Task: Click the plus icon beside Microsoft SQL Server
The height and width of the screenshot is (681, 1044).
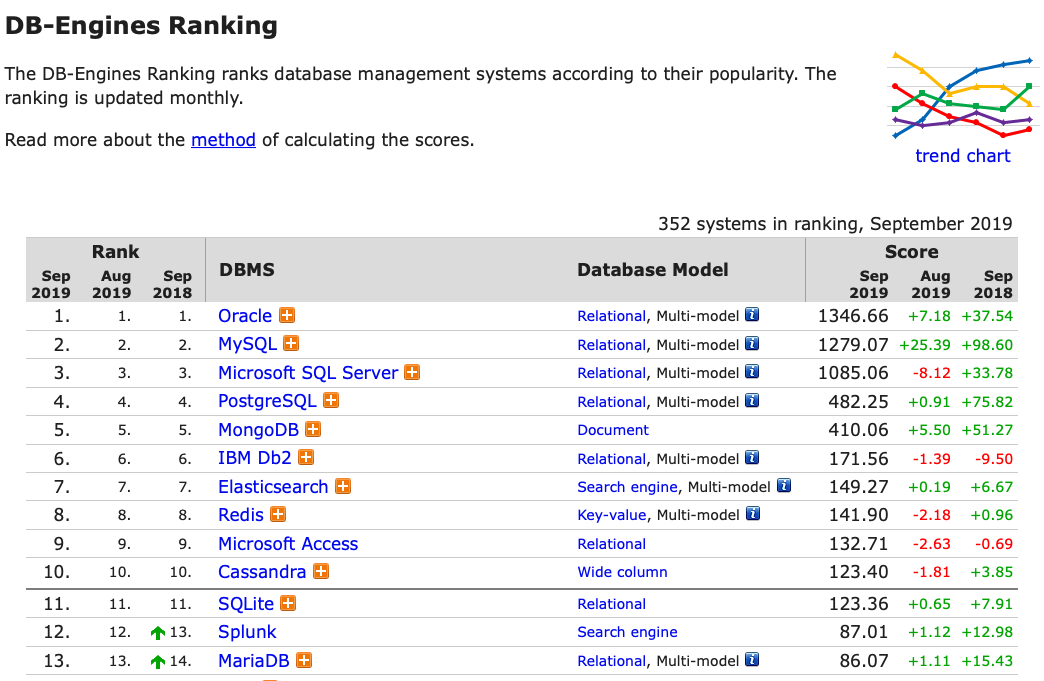Action: pyautogui.click(x=412, y=372)
